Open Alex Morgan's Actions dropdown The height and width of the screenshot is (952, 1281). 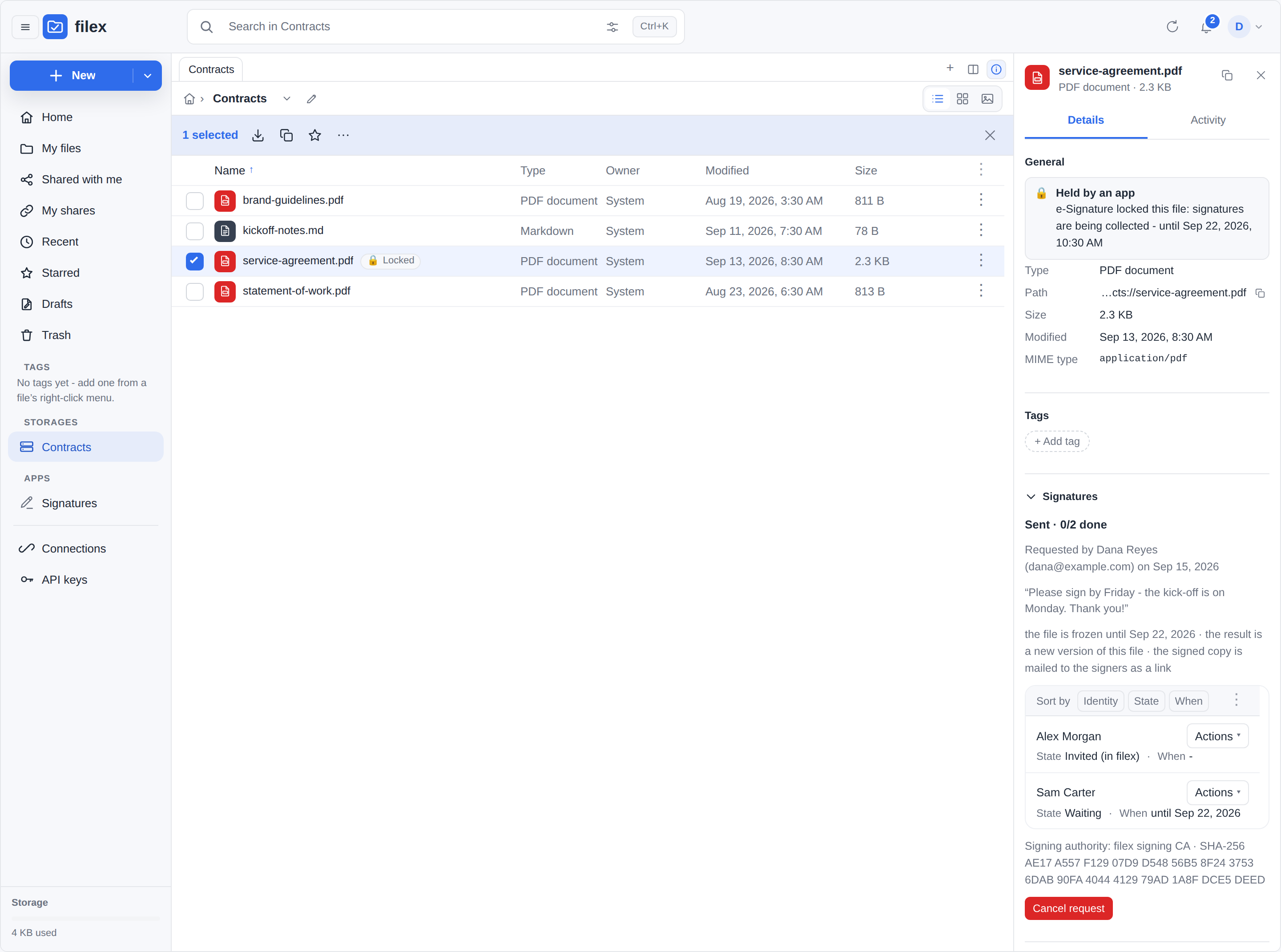(x=1217, y=736)
